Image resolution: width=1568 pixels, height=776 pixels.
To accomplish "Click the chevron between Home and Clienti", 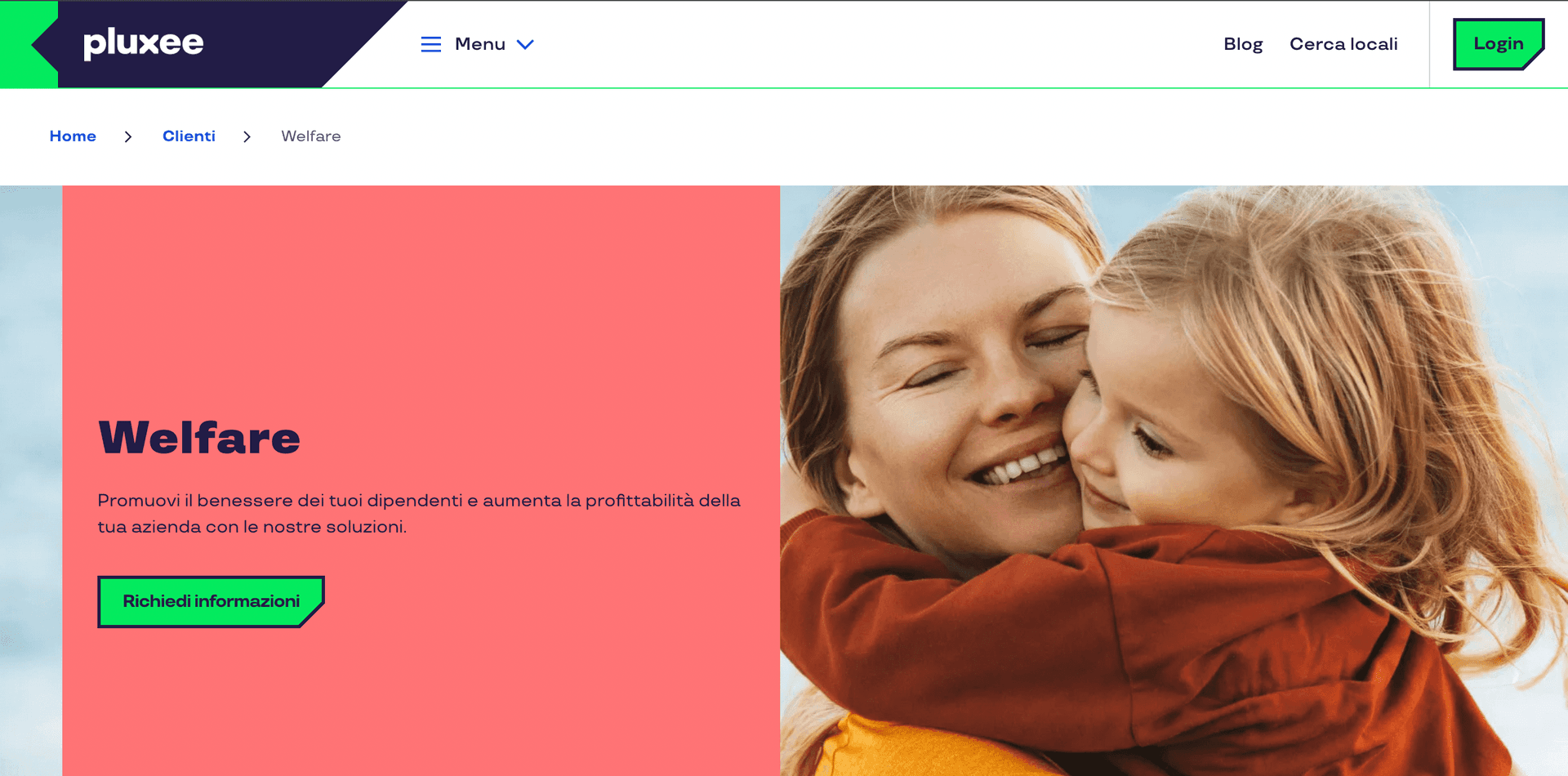I will point(128,136).
